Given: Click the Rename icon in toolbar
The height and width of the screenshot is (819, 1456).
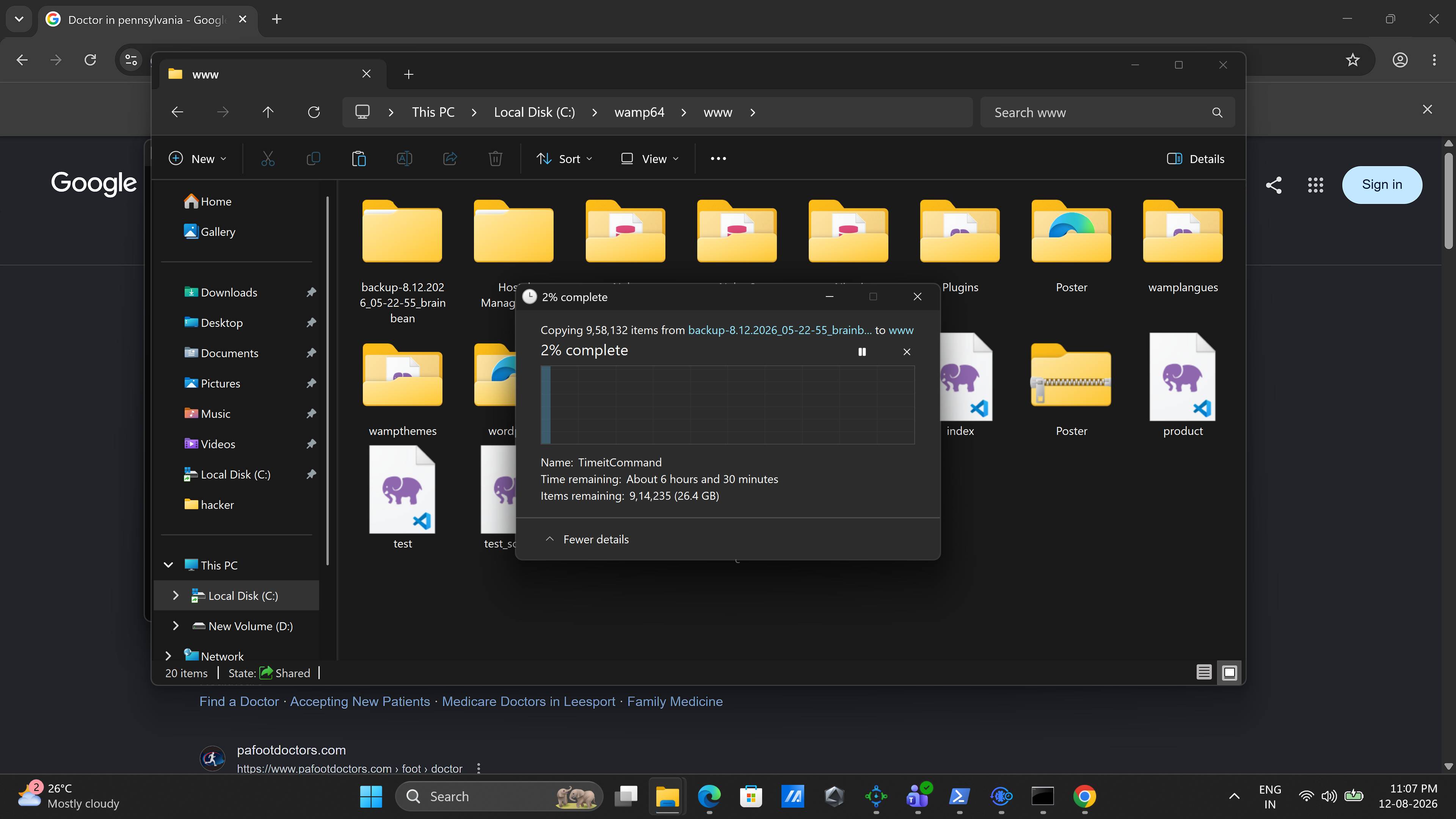Looking at the screenshot, I should click(x=404, y=159).
